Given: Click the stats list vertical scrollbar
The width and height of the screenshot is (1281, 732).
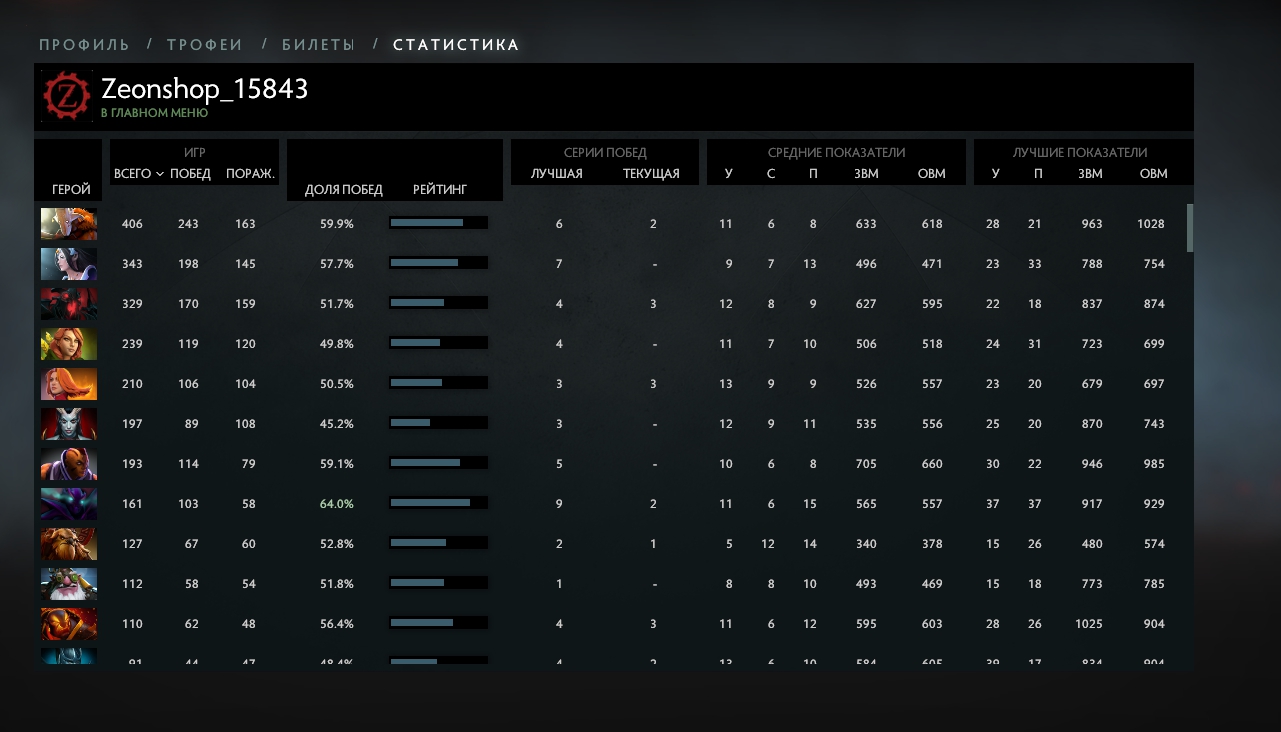Looking at the screenshot, I should pos(1190,228).
